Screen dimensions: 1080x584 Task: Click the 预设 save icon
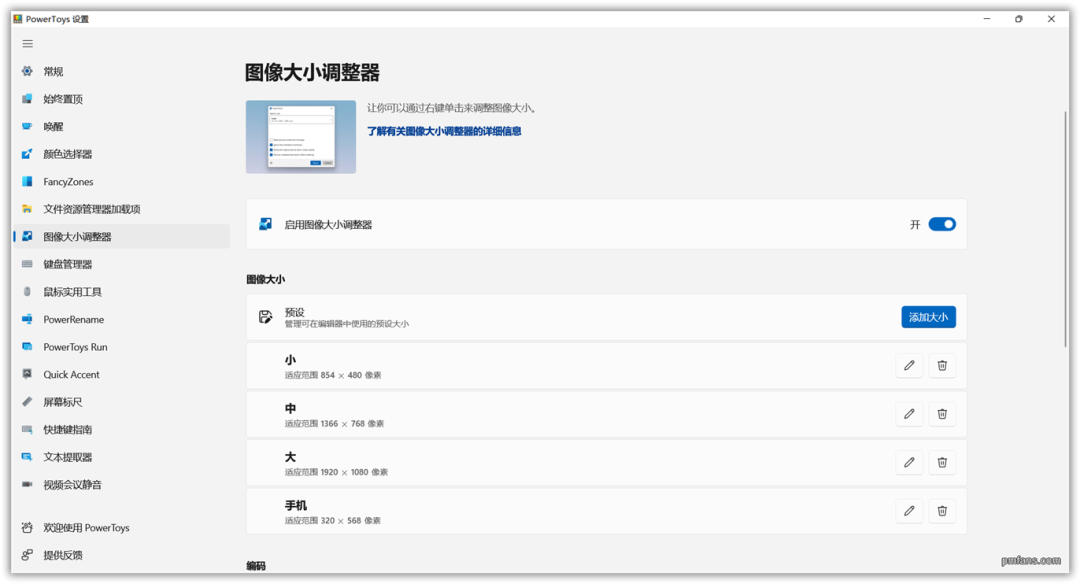(265, 317)
